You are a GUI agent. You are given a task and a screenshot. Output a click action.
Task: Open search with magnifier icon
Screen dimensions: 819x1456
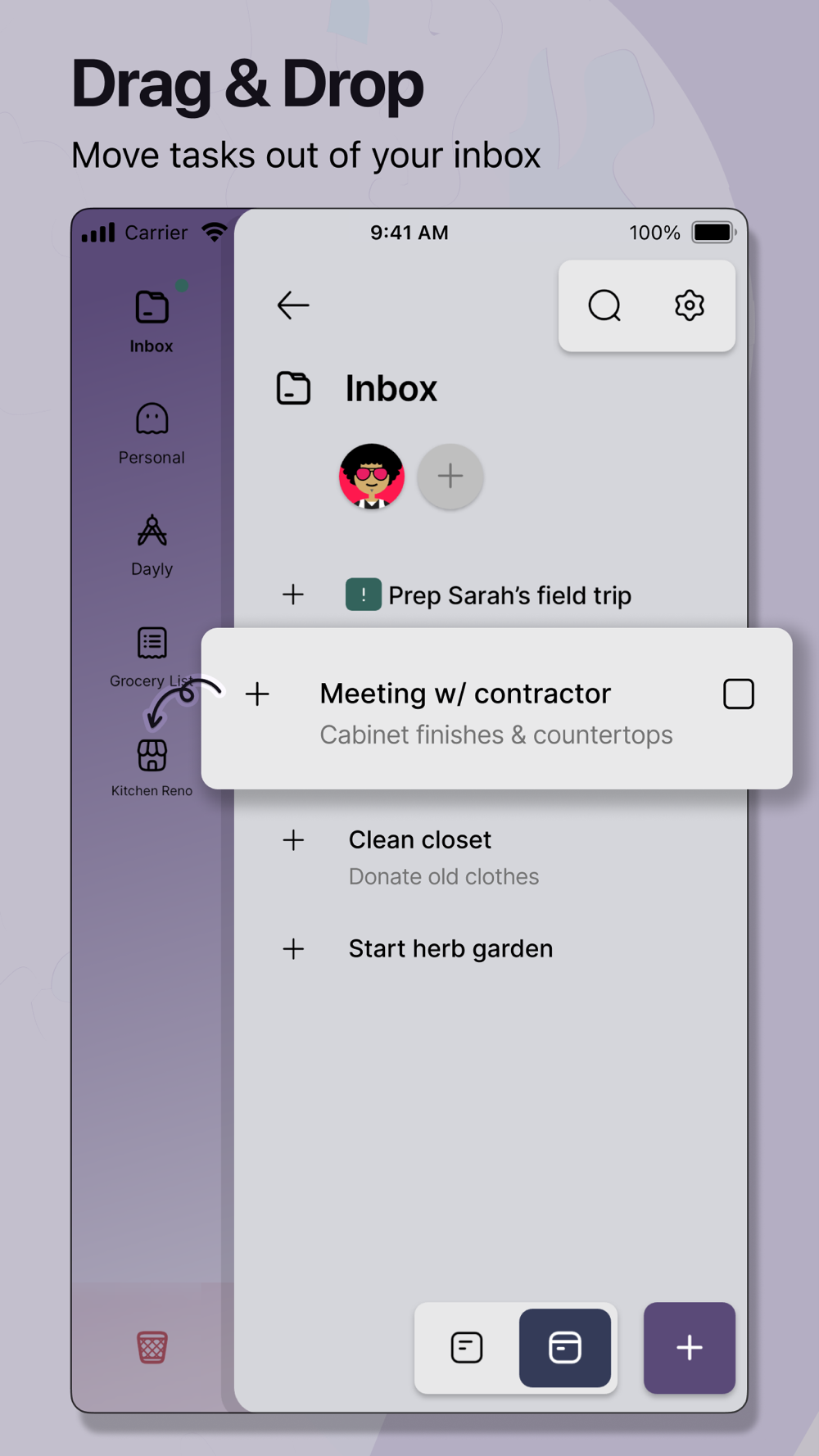click(604, 305)
